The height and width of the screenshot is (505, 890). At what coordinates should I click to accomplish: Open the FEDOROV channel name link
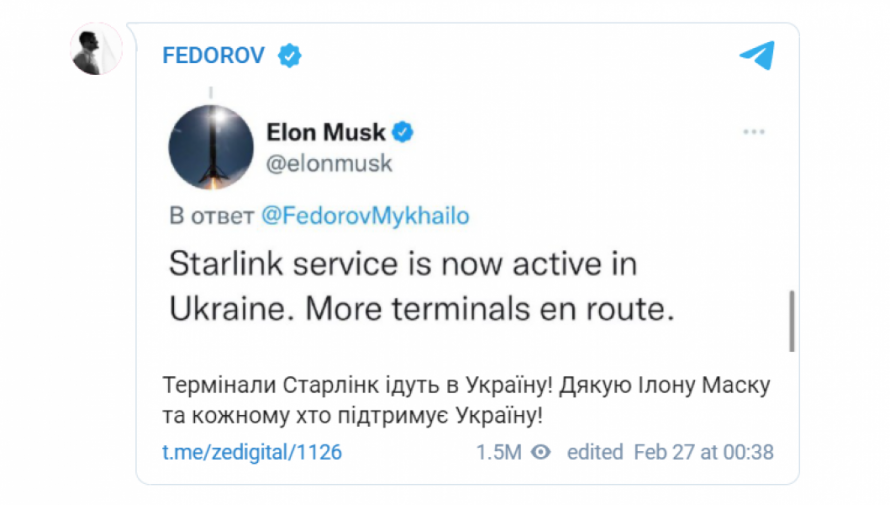coord(213,56)
